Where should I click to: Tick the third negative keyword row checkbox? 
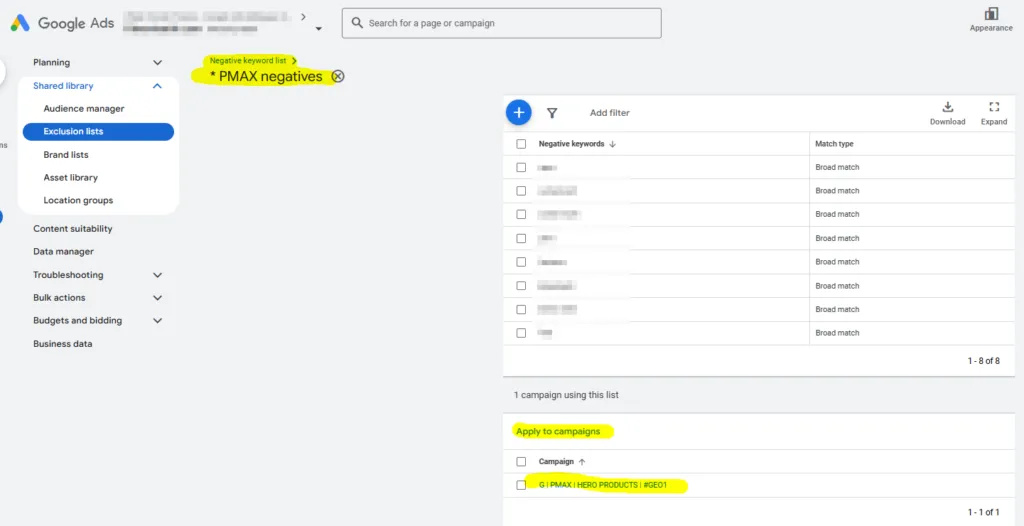pos(521,214)
